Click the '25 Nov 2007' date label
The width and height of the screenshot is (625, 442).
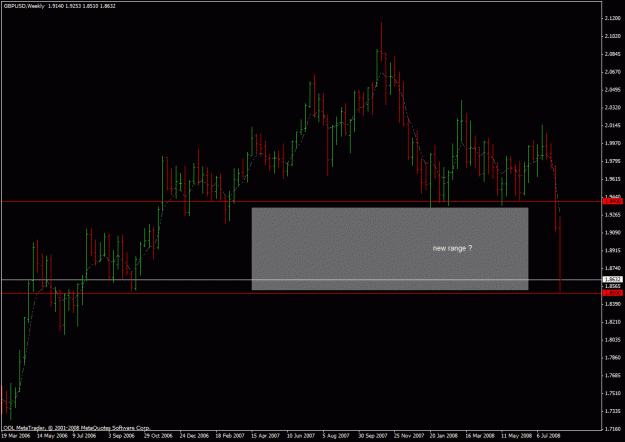coord(409,436)
